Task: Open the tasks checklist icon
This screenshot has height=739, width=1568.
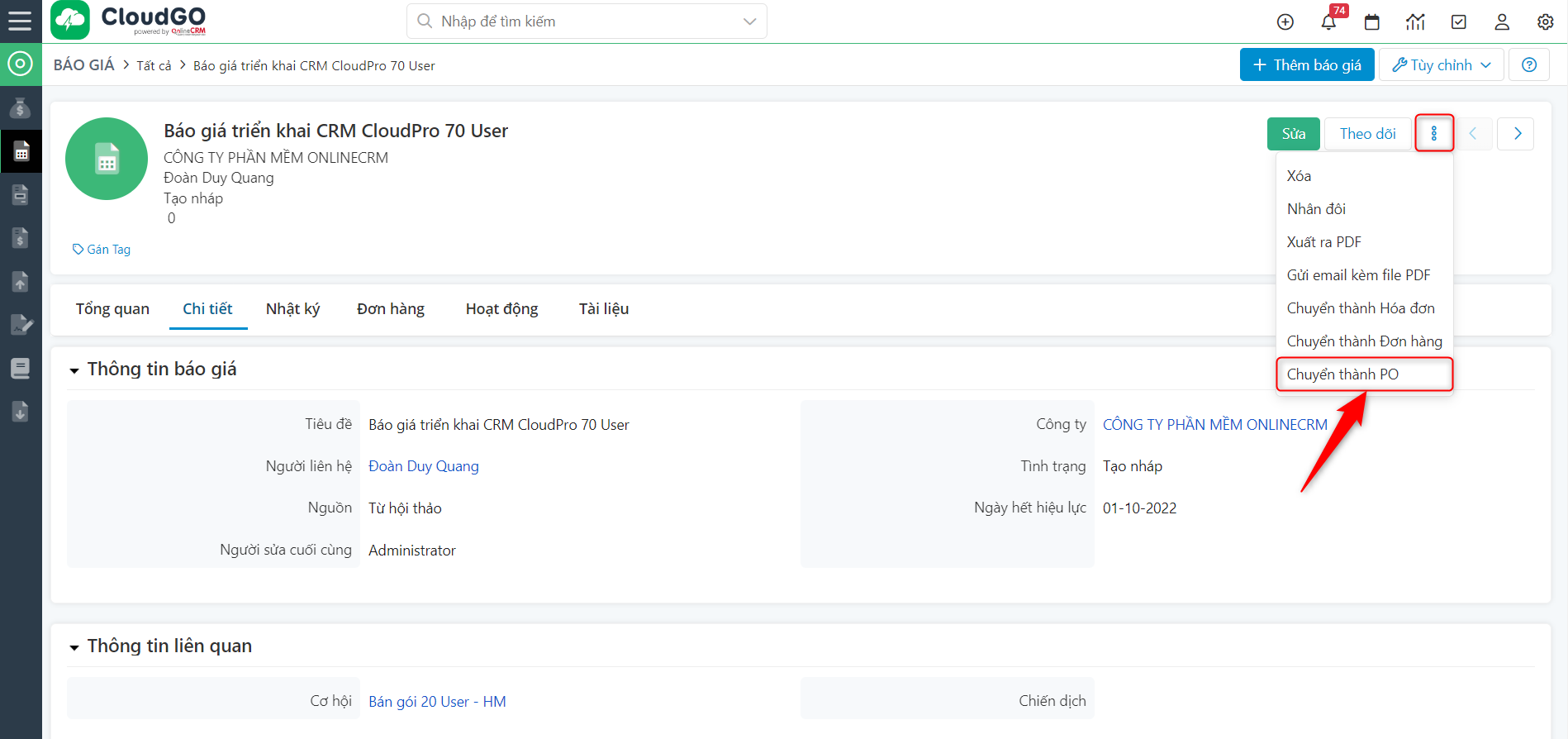Action: [1459, 21]
